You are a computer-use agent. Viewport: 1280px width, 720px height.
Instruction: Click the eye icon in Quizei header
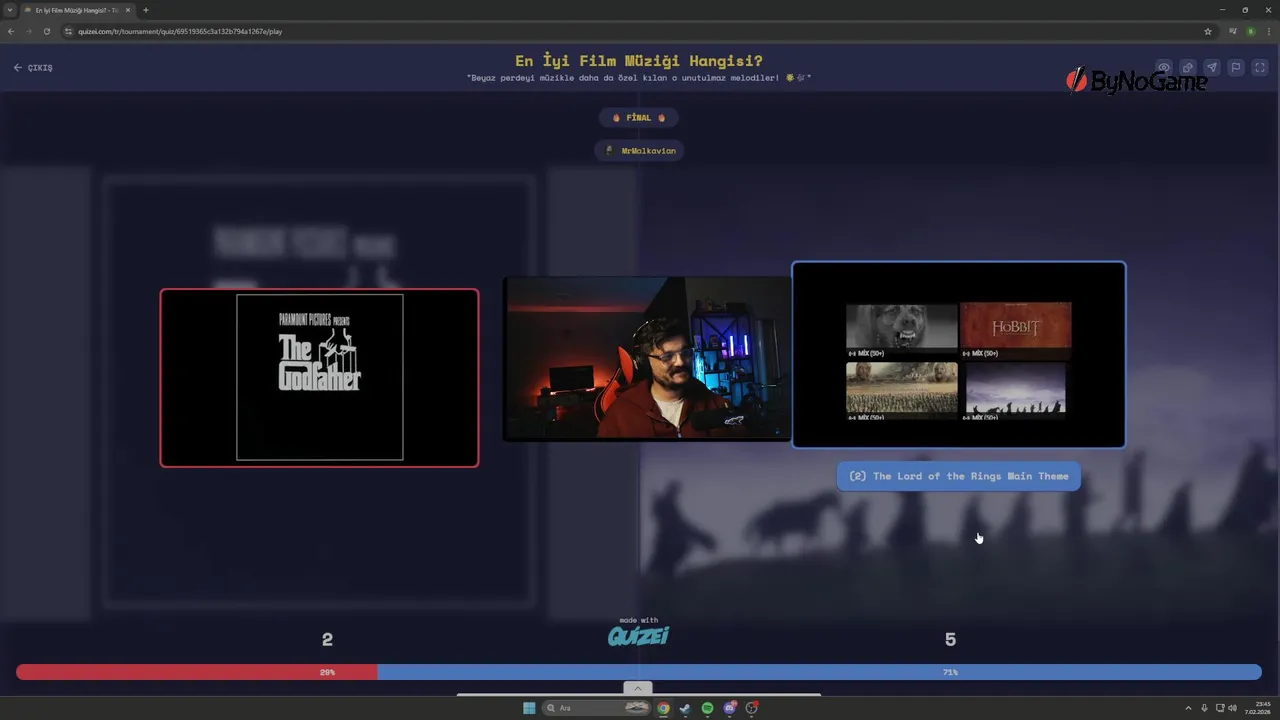[1164, 67]
